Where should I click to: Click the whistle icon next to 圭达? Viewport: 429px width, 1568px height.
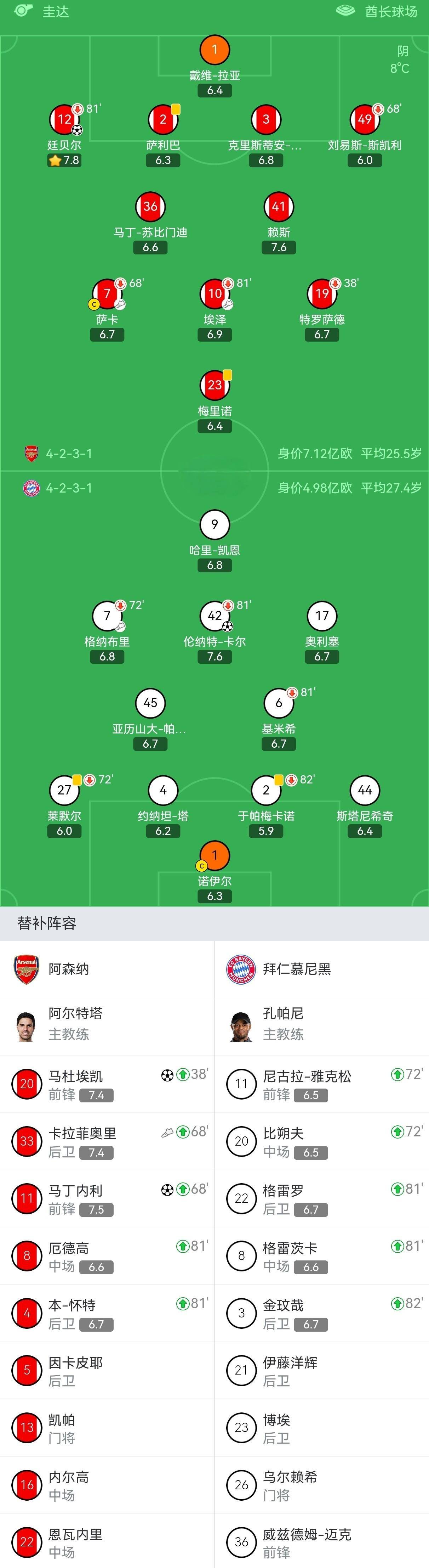point(24,12)
